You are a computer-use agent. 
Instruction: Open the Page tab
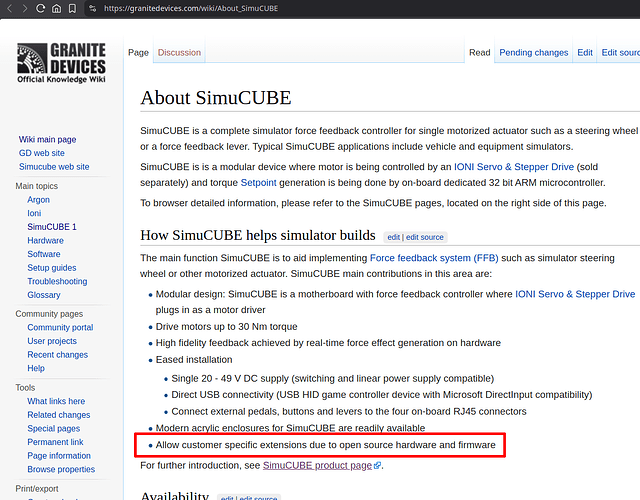pyautogui.click(x=138, y=53)
